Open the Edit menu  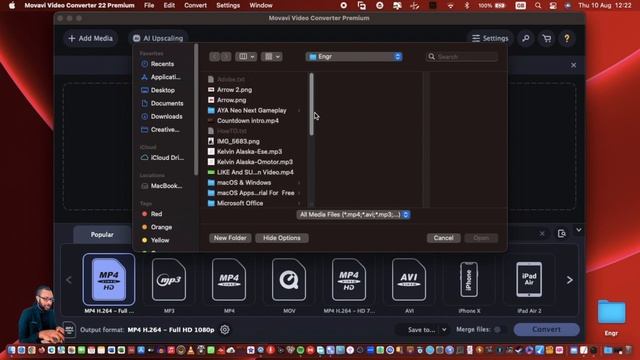pos(169,5)
